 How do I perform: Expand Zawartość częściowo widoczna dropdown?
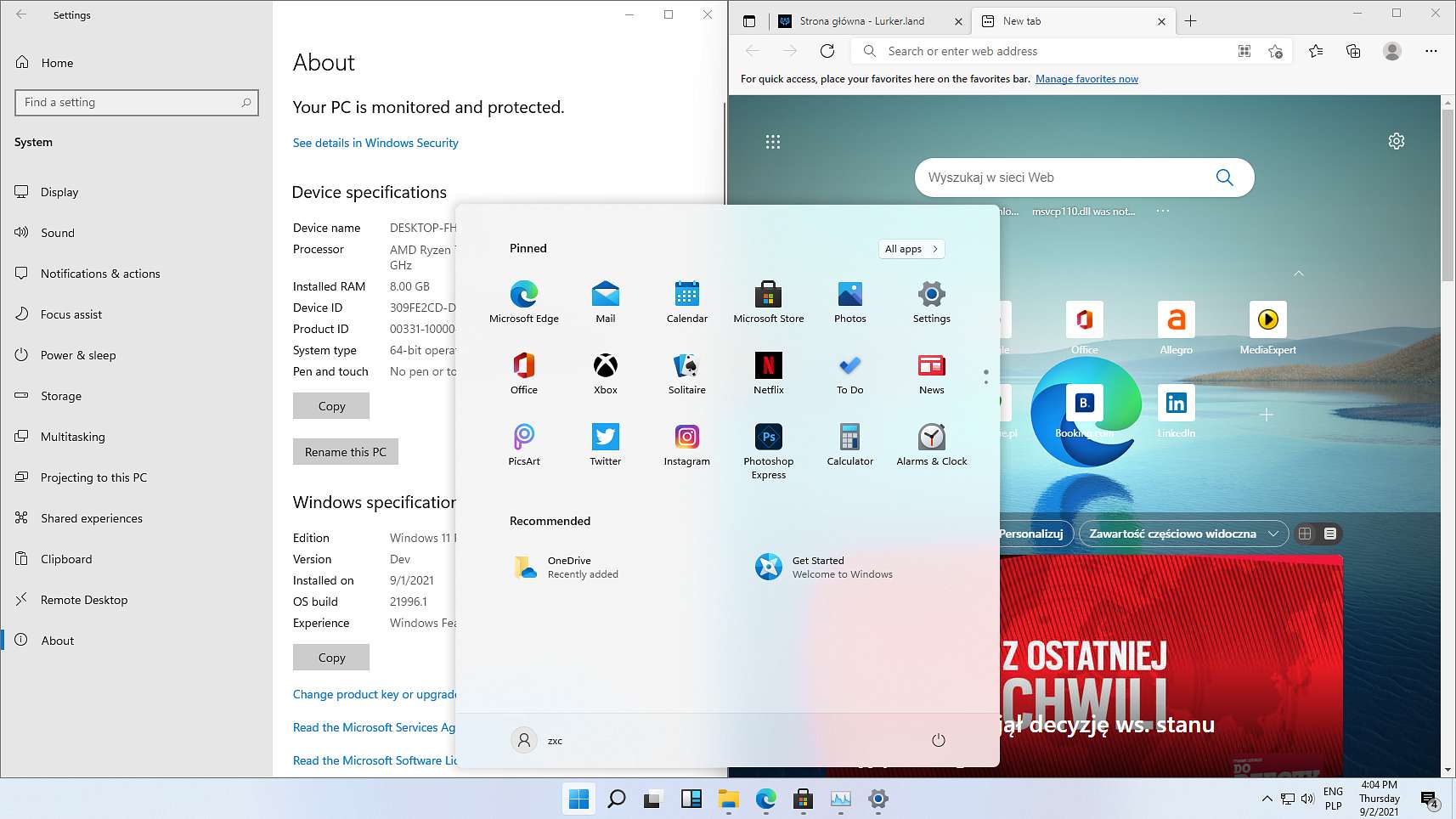1183,534
